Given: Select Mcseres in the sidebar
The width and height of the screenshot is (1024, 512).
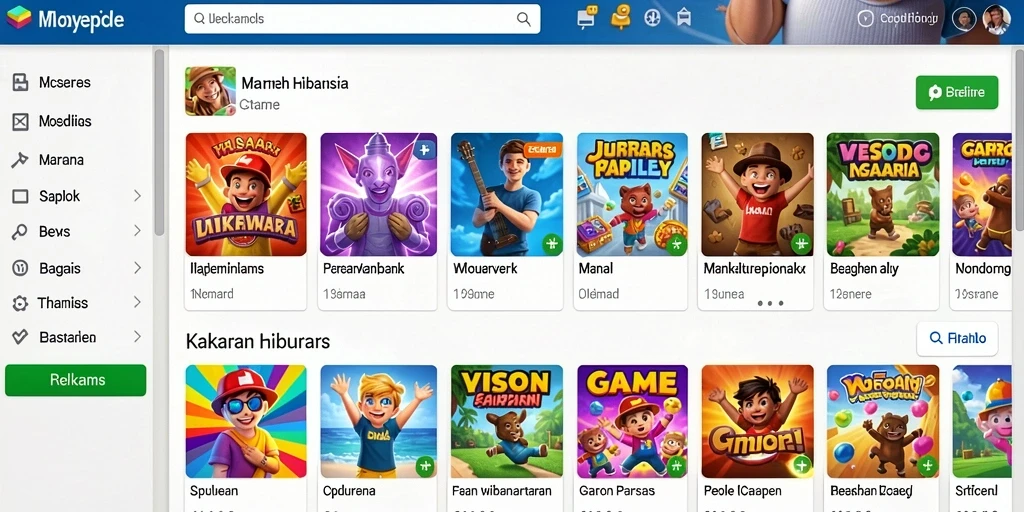Looking at the screenshot, I should coord(65,82).
